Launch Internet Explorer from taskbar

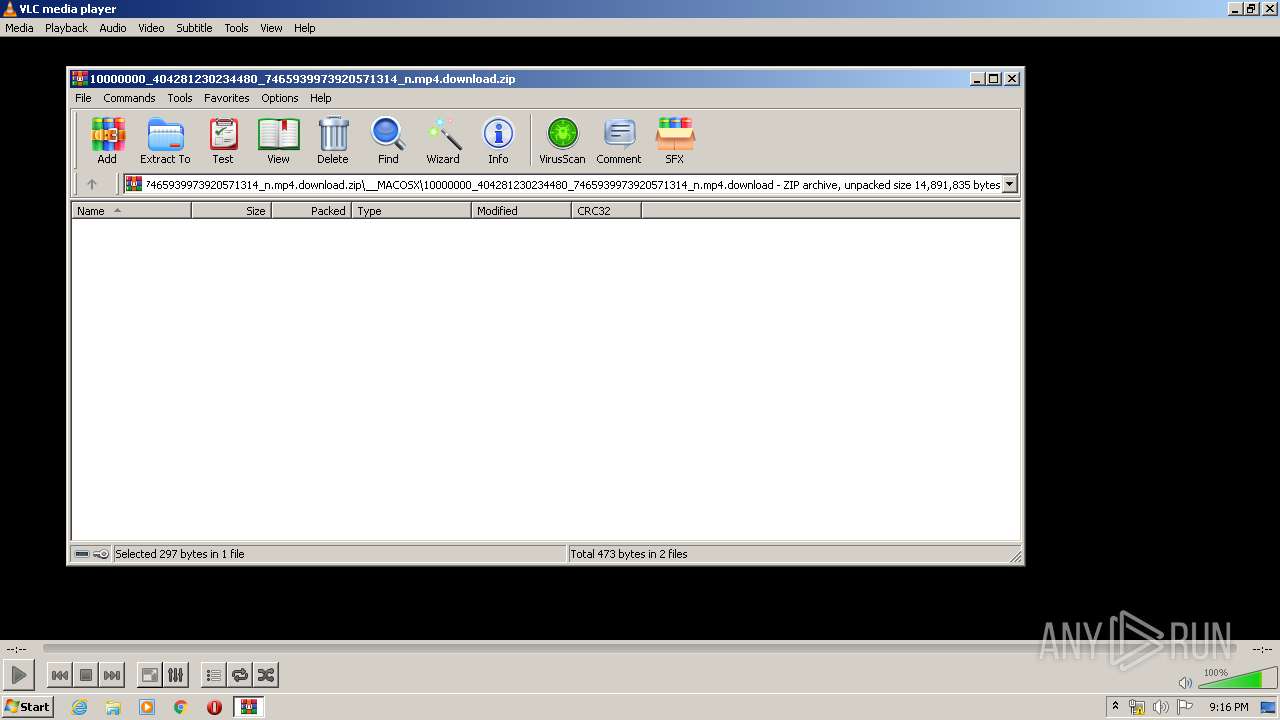click(79, 707)
